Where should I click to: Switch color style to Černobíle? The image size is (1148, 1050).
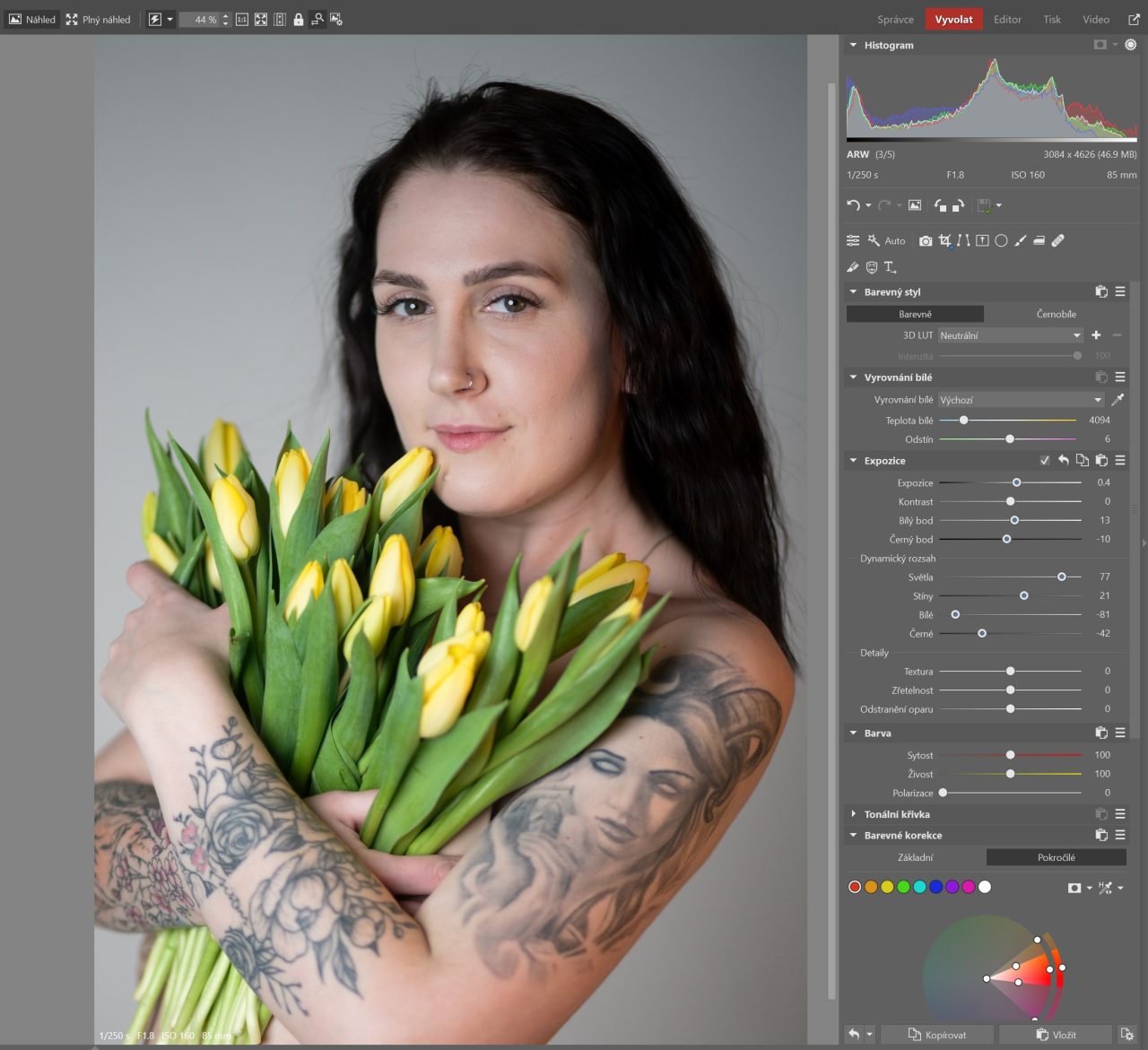[1056, 315]
